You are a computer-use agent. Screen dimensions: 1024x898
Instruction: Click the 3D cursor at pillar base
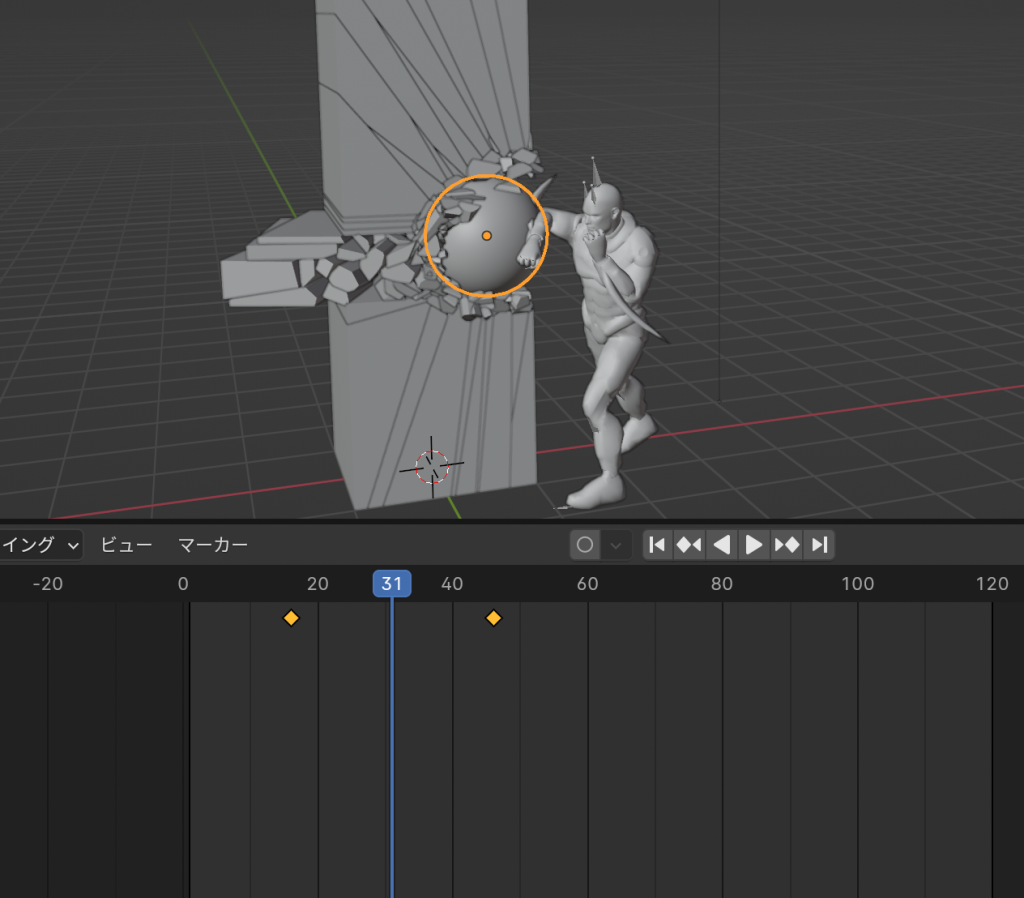click(432, 466)
